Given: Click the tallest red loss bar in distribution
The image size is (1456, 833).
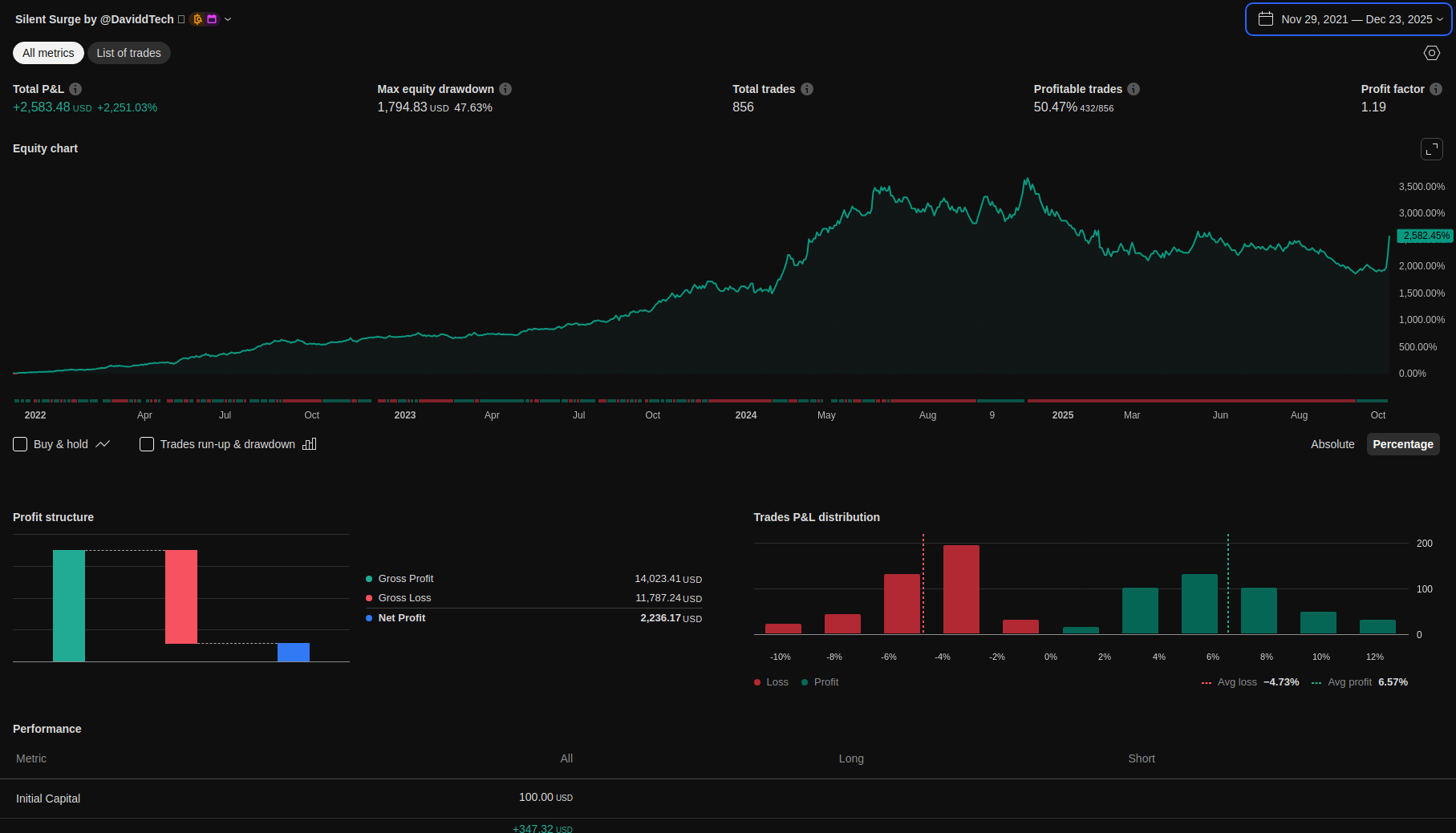Looking at the screenshot, I should click(x=961, y=589).
